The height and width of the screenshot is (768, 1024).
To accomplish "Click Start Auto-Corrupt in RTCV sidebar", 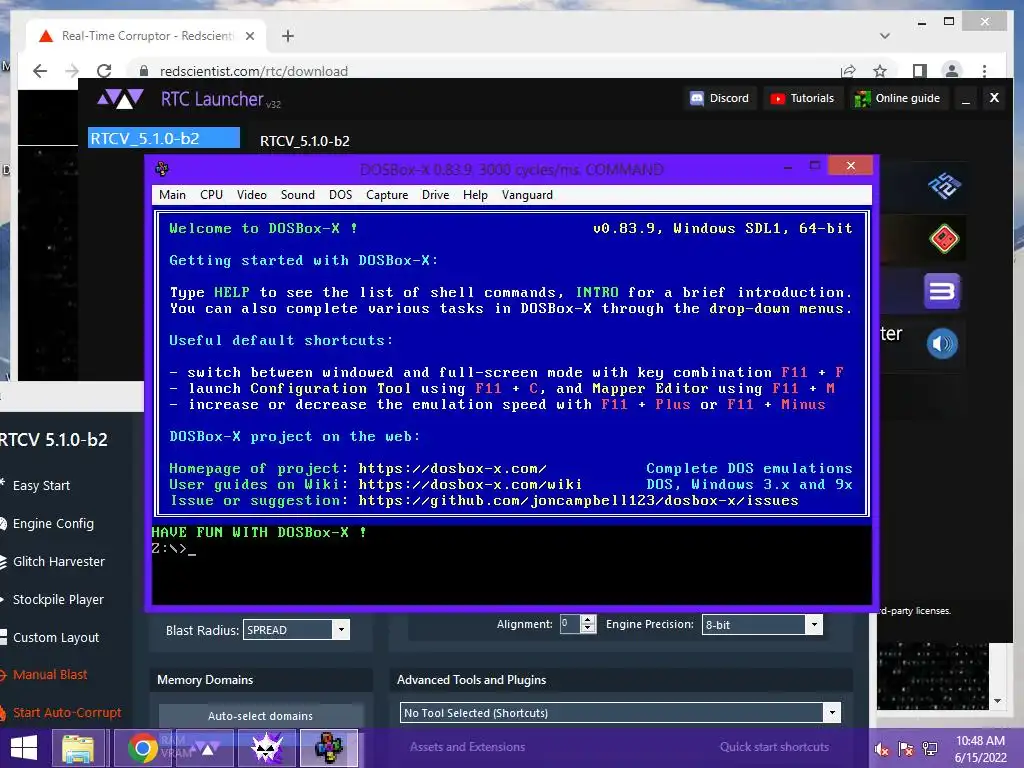I will (x=65, y=712).
